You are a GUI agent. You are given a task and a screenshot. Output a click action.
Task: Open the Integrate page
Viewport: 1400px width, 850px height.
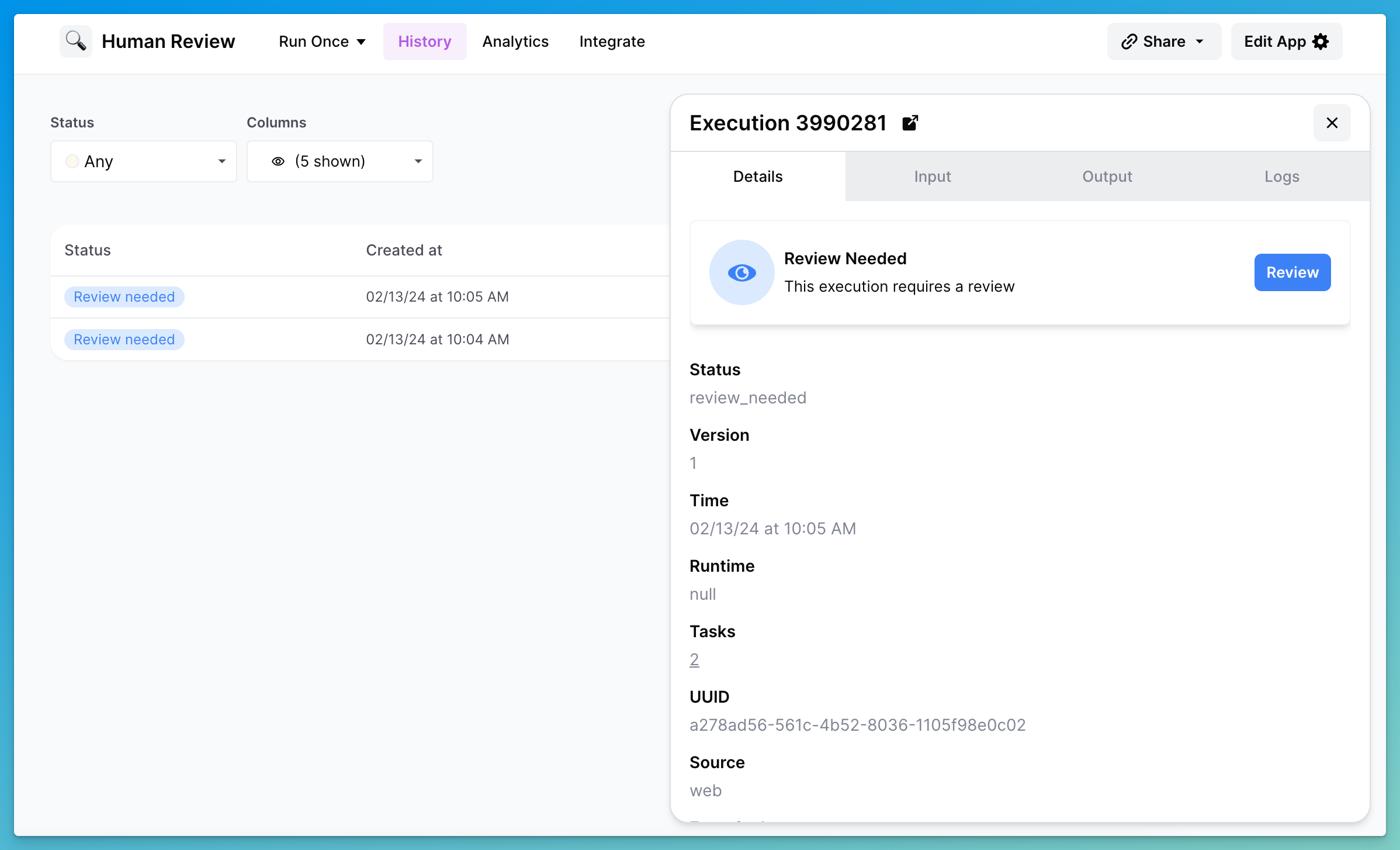(612, 42)
